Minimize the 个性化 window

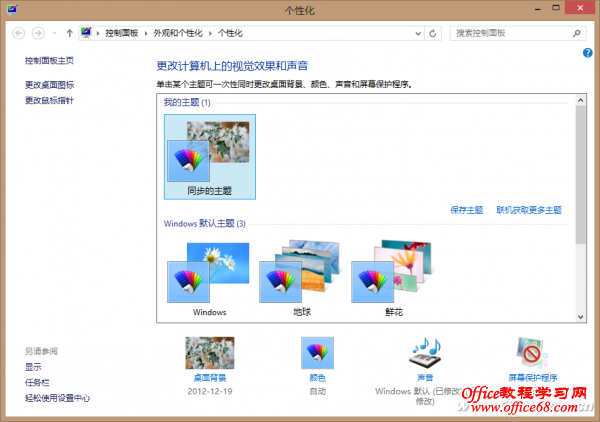[x=538, y=8]
